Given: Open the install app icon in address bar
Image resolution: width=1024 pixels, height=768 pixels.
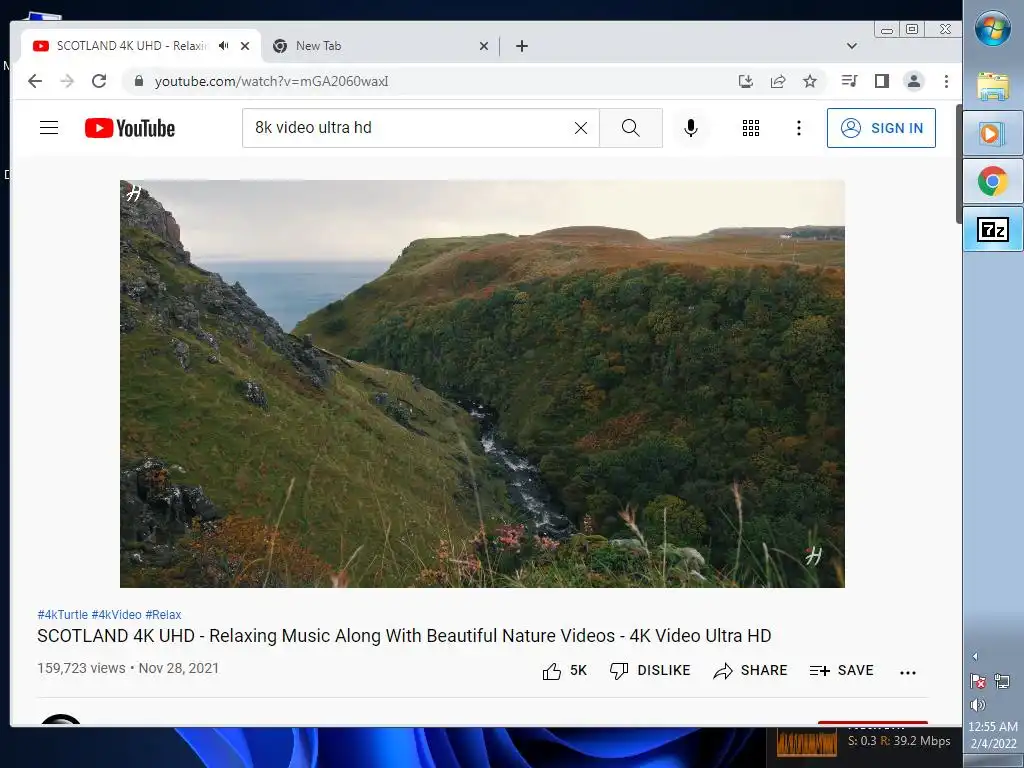Looking at the screenshot, I should tap(746, 81).
